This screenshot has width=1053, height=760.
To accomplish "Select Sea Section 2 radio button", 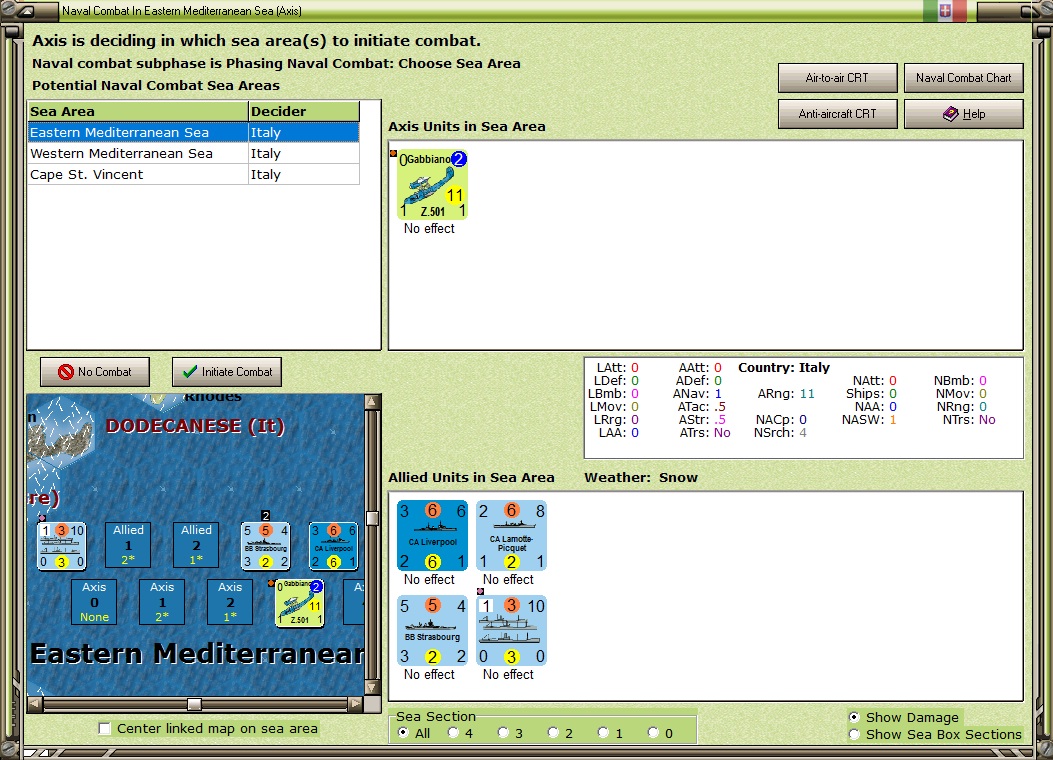I will (x=553, y=732).
